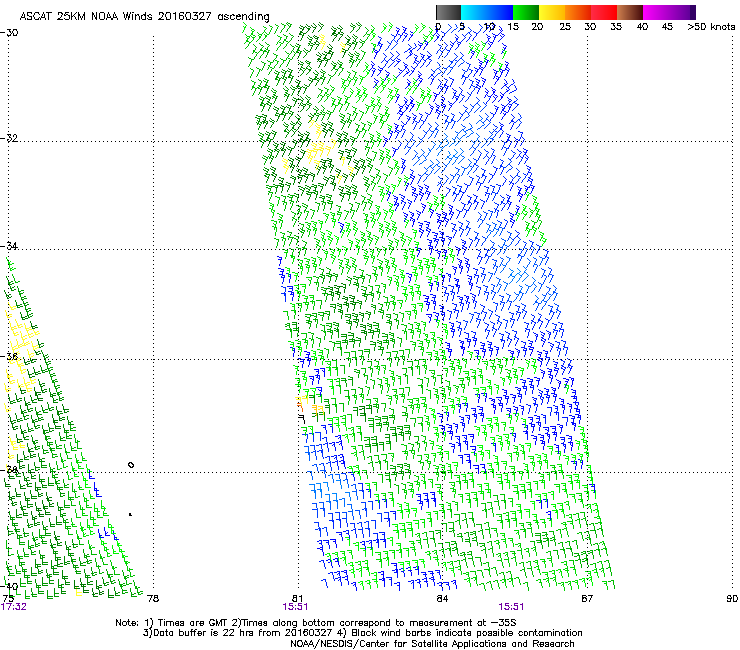Click the 87 longitude axis label
This screenshot has width=740, height=650.
[x=587, y=599]
